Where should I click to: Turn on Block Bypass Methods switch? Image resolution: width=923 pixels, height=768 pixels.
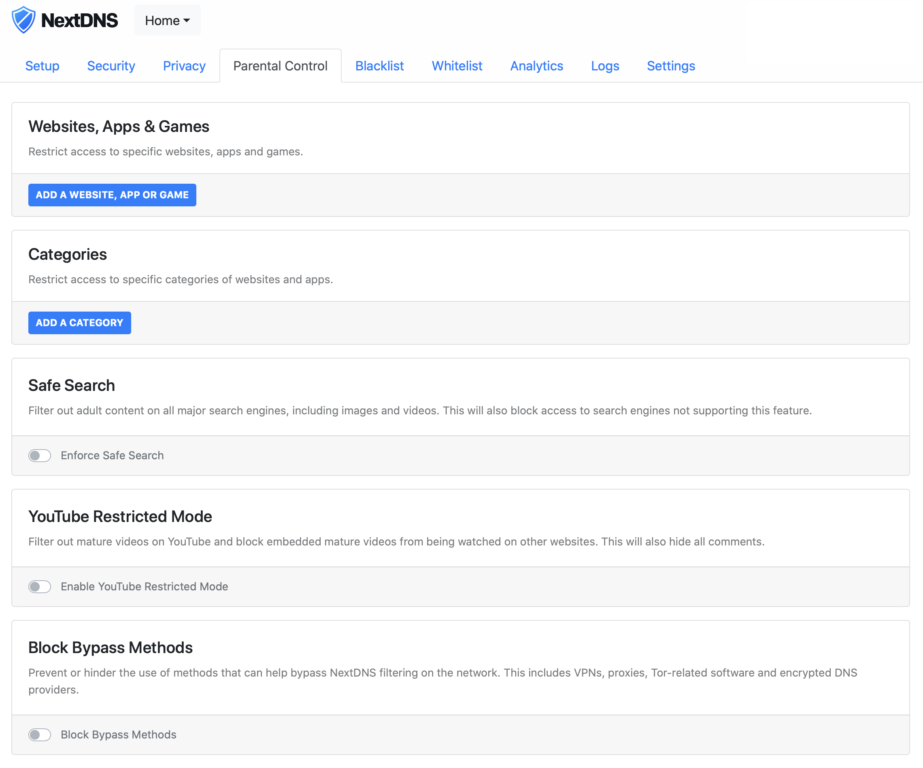pos(39,734)
